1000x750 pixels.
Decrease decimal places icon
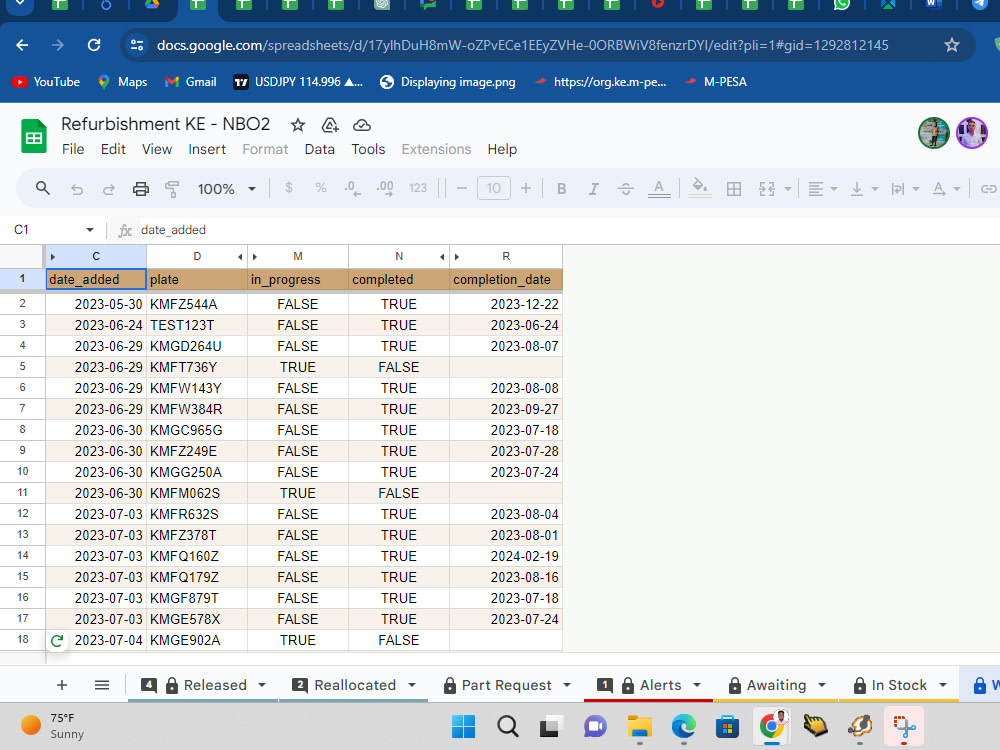pos(352,188)
